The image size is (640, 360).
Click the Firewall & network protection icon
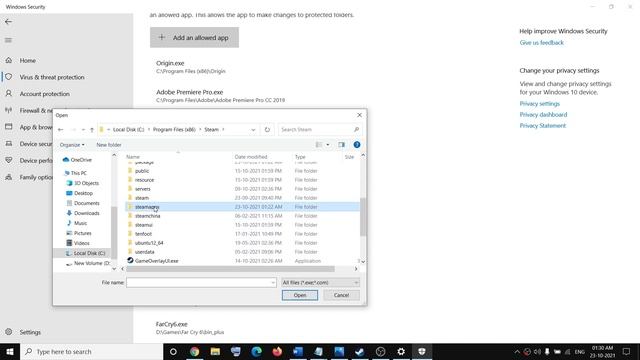pyautogui.click(x=9, y=110)
